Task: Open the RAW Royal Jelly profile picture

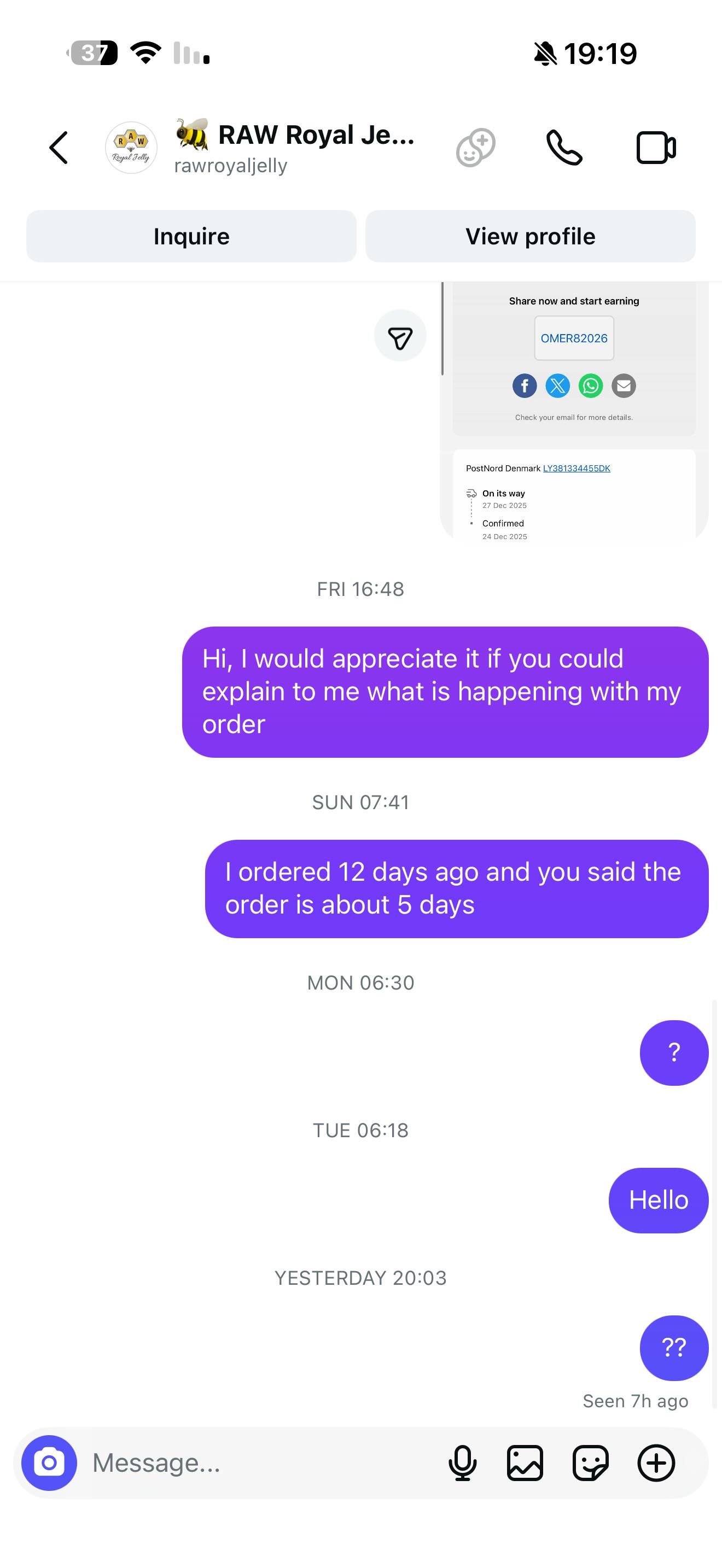Action: [131, 148]
